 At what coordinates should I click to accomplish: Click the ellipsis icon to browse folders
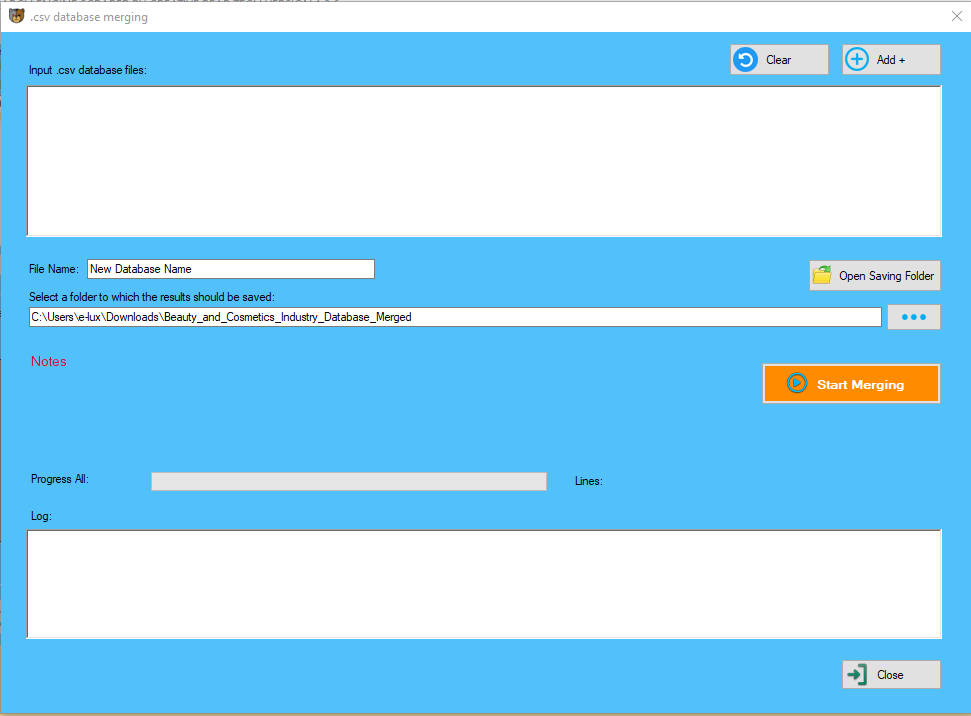tap(913, 316)
